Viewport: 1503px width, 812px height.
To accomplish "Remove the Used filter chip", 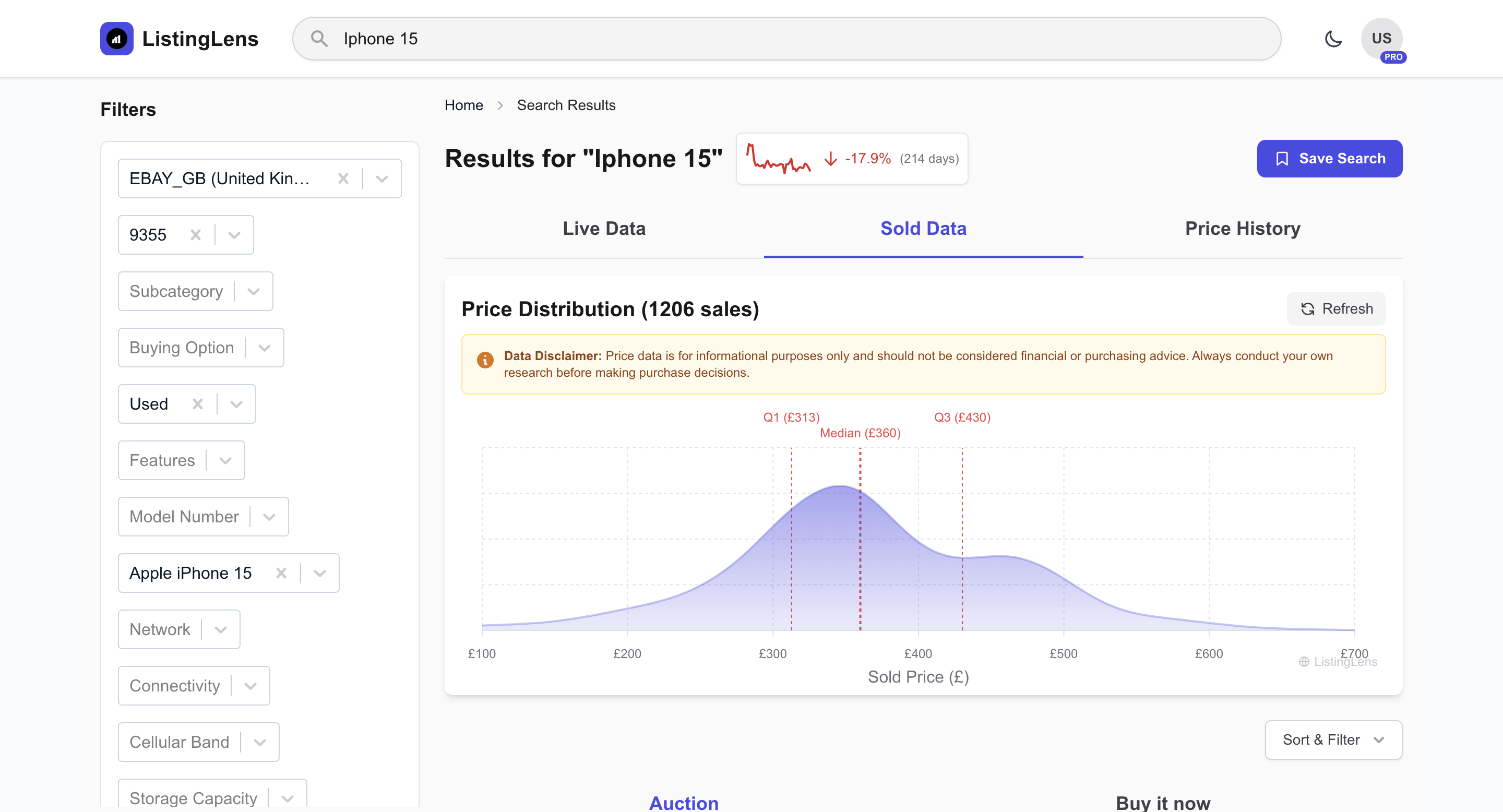I will pyautogui.click(x=197, y=404).
